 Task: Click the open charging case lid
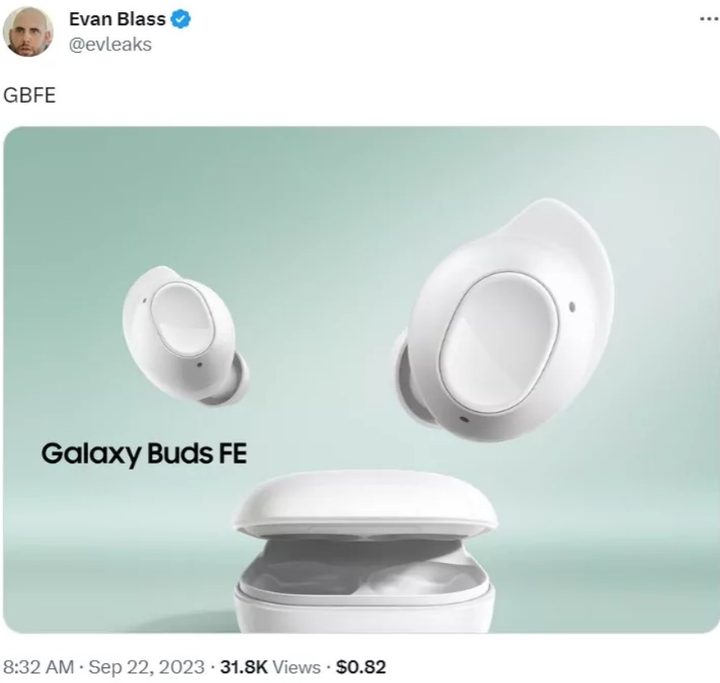pyautogui.click(x=366, y=502)
